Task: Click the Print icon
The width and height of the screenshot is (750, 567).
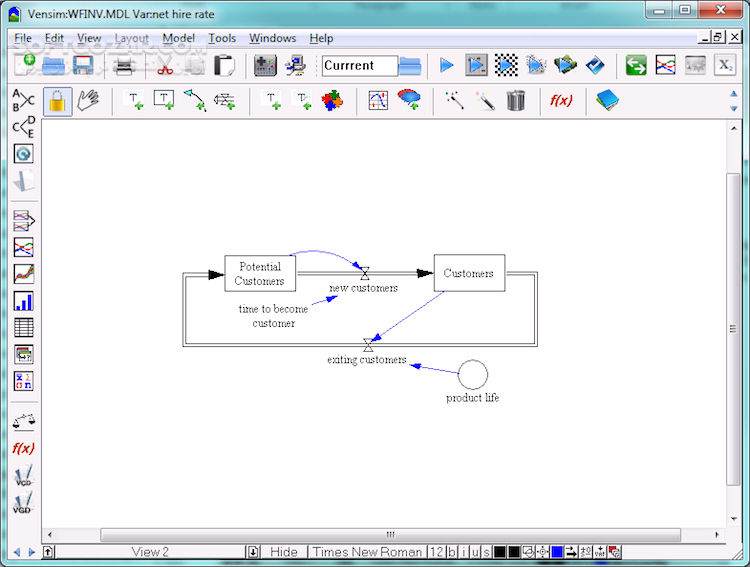Action: click(124, 65)
